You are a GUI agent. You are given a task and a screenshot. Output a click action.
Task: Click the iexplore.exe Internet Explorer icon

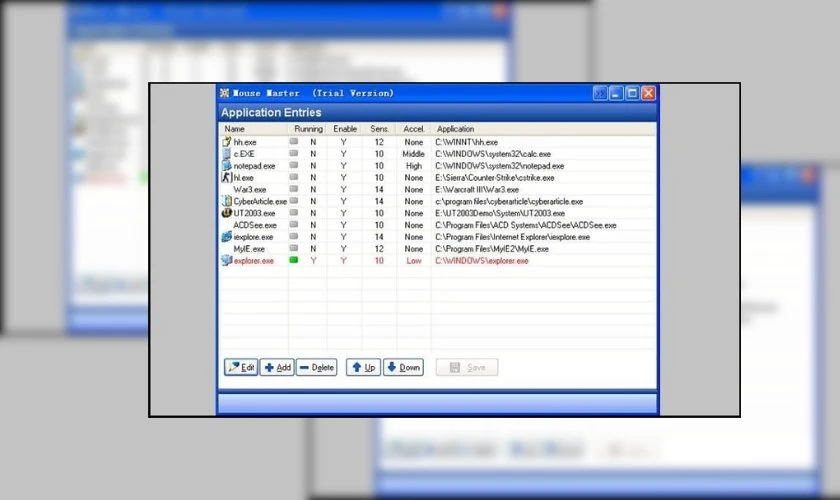tap(227, 236)
